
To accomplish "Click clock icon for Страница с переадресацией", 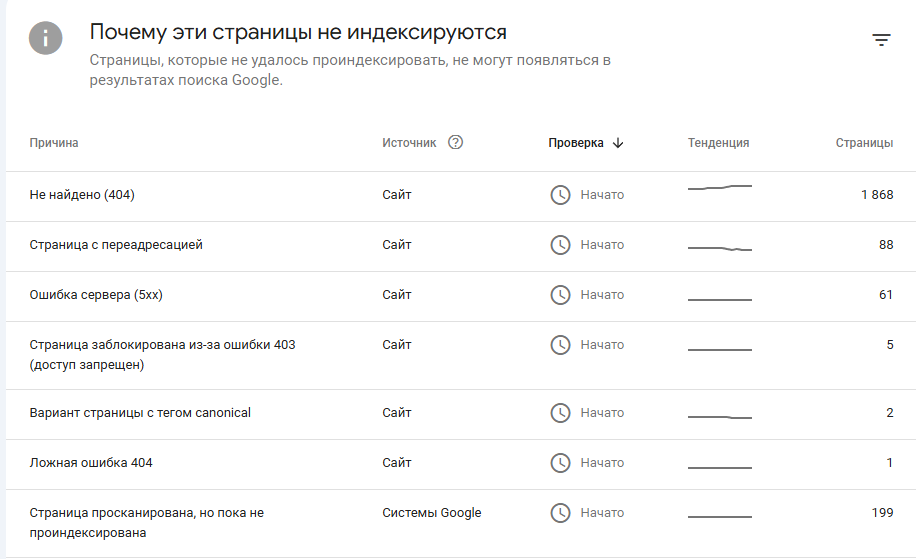I will (x=561, y=245).
